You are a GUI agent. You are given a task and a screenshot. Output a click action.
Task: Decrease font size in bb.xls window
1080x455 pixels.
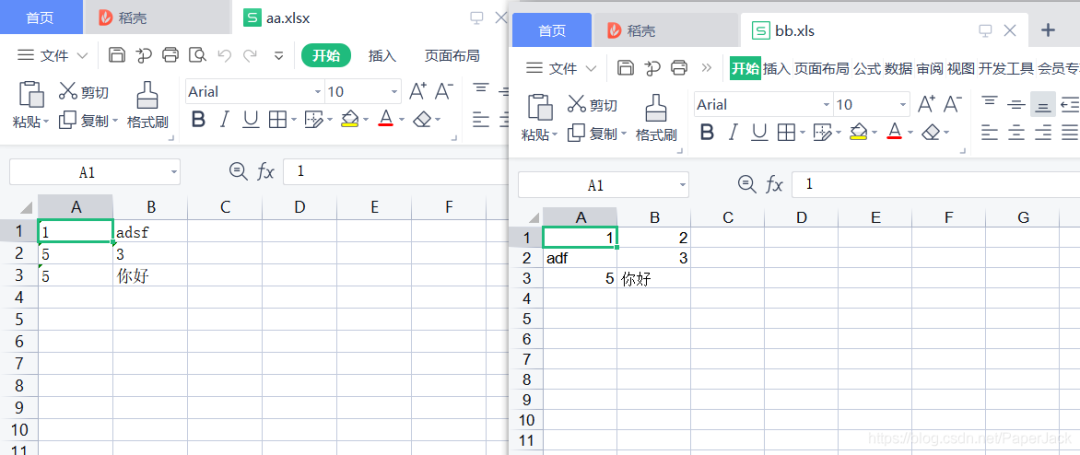coord(952,104)
